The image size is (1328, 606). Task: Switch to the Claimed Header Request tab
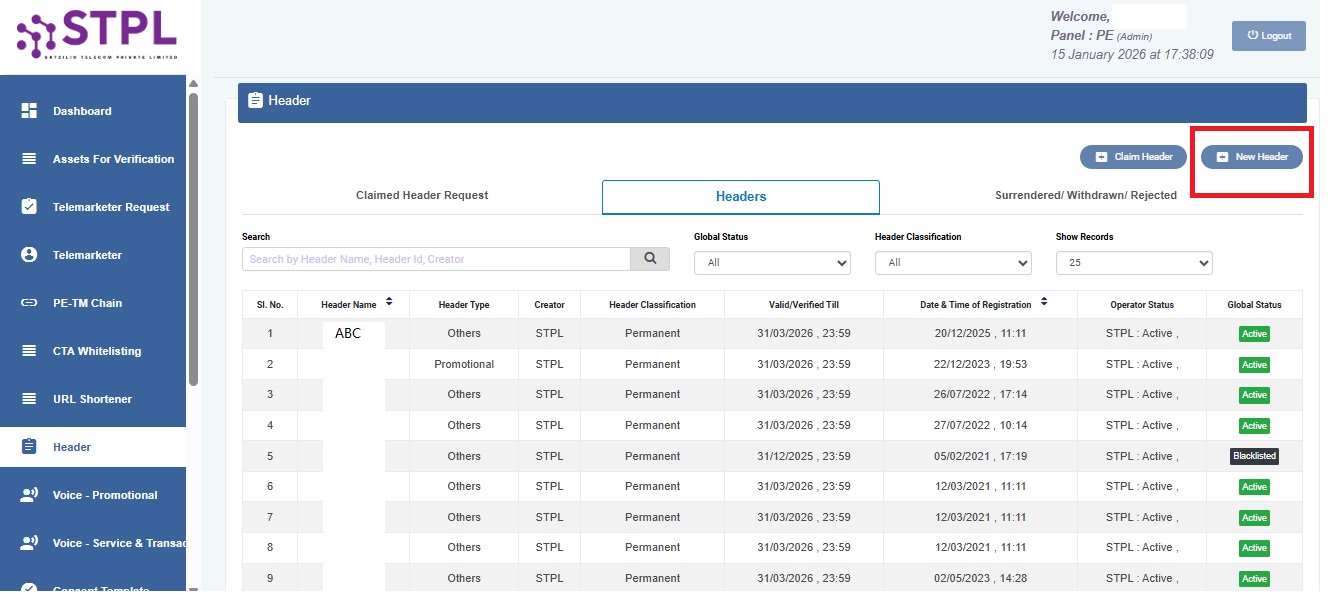coord(421,196)
